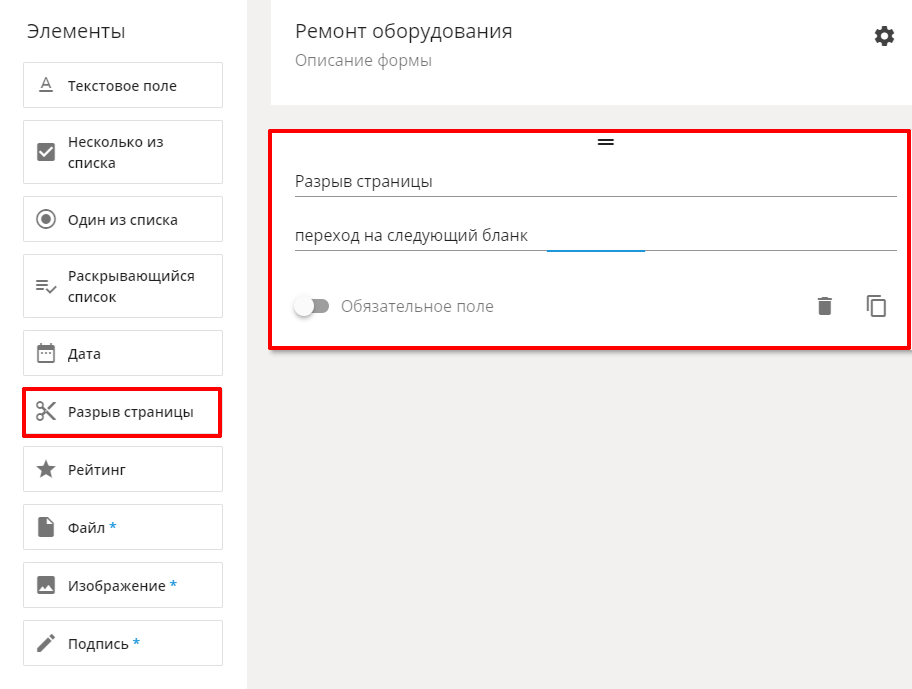Click the scissors icon for Разрыв страницы
The width and height of the screenshot is (912, 689).
click(x=46, y=412)
